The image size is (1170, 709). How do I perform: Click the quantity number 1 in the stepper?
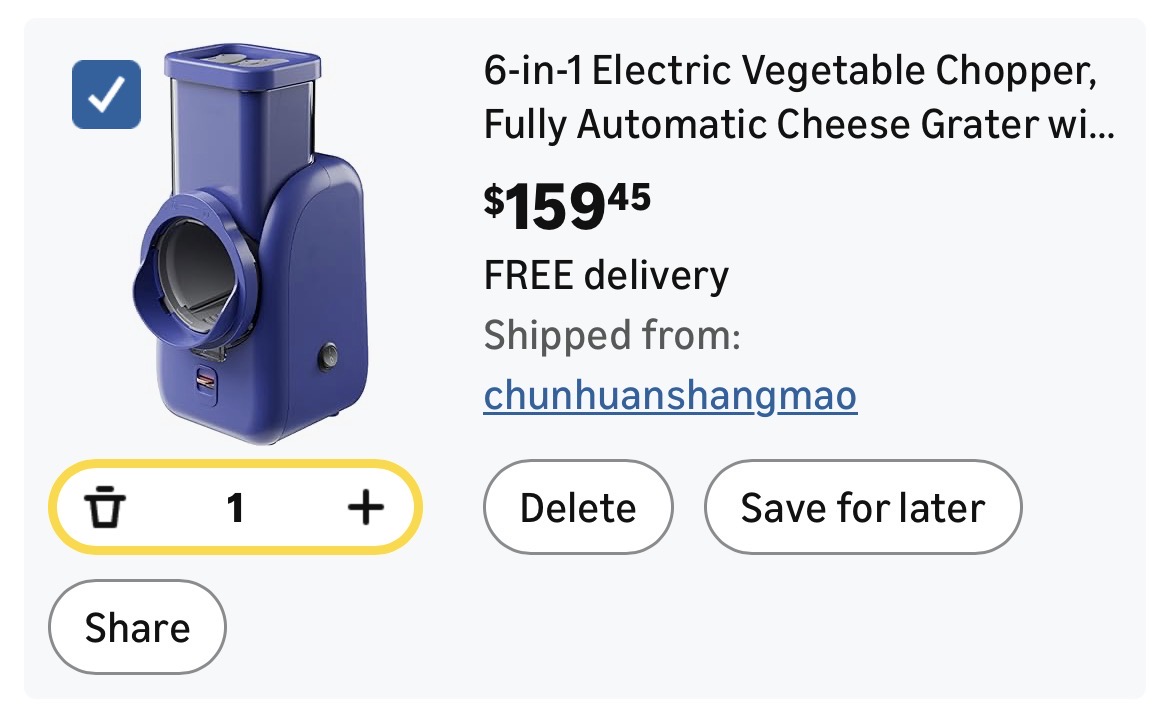235,509
